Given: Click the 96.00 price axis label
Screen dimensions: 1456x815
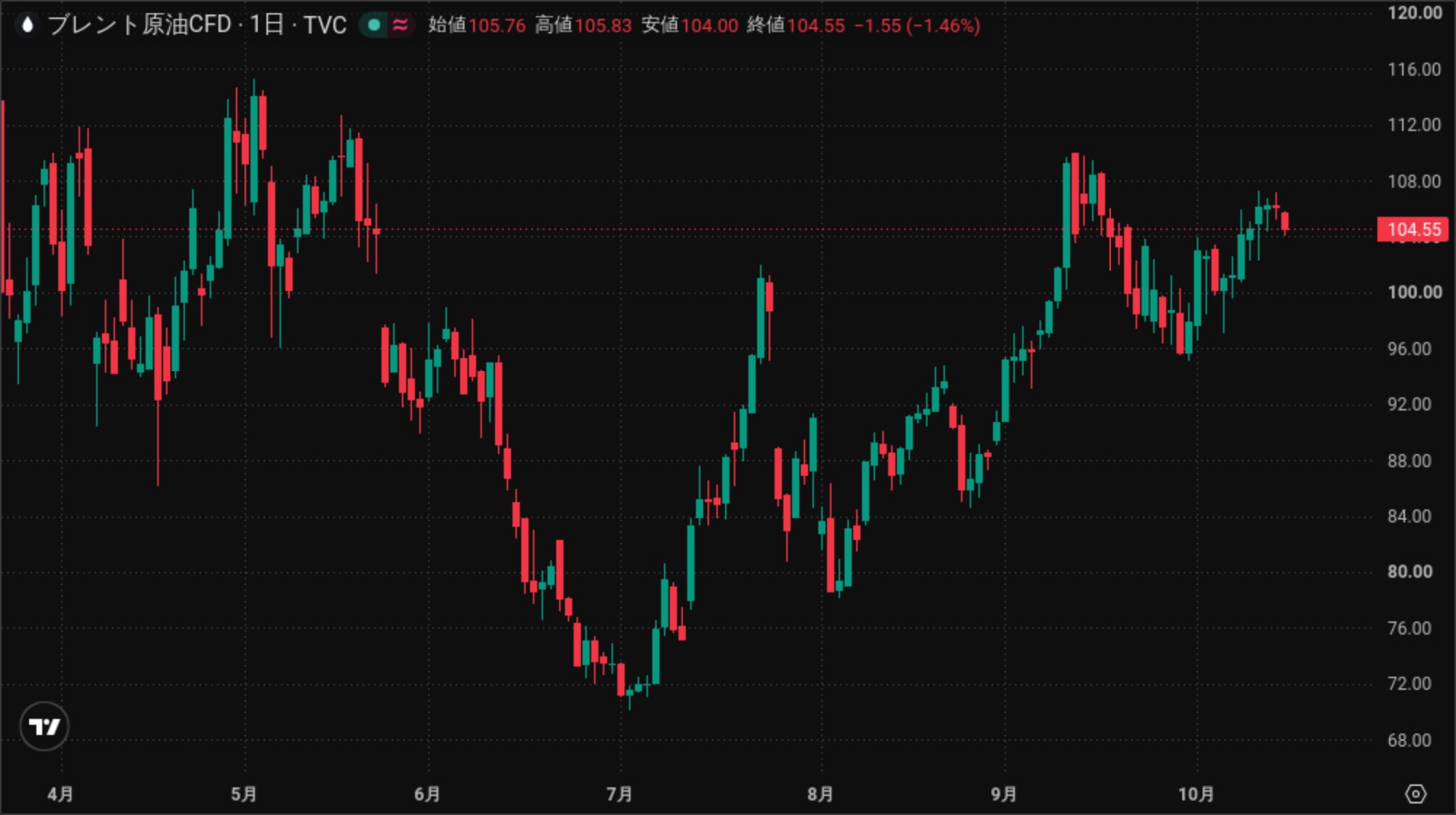Looking at the screenshot, I should [1409, 349].
